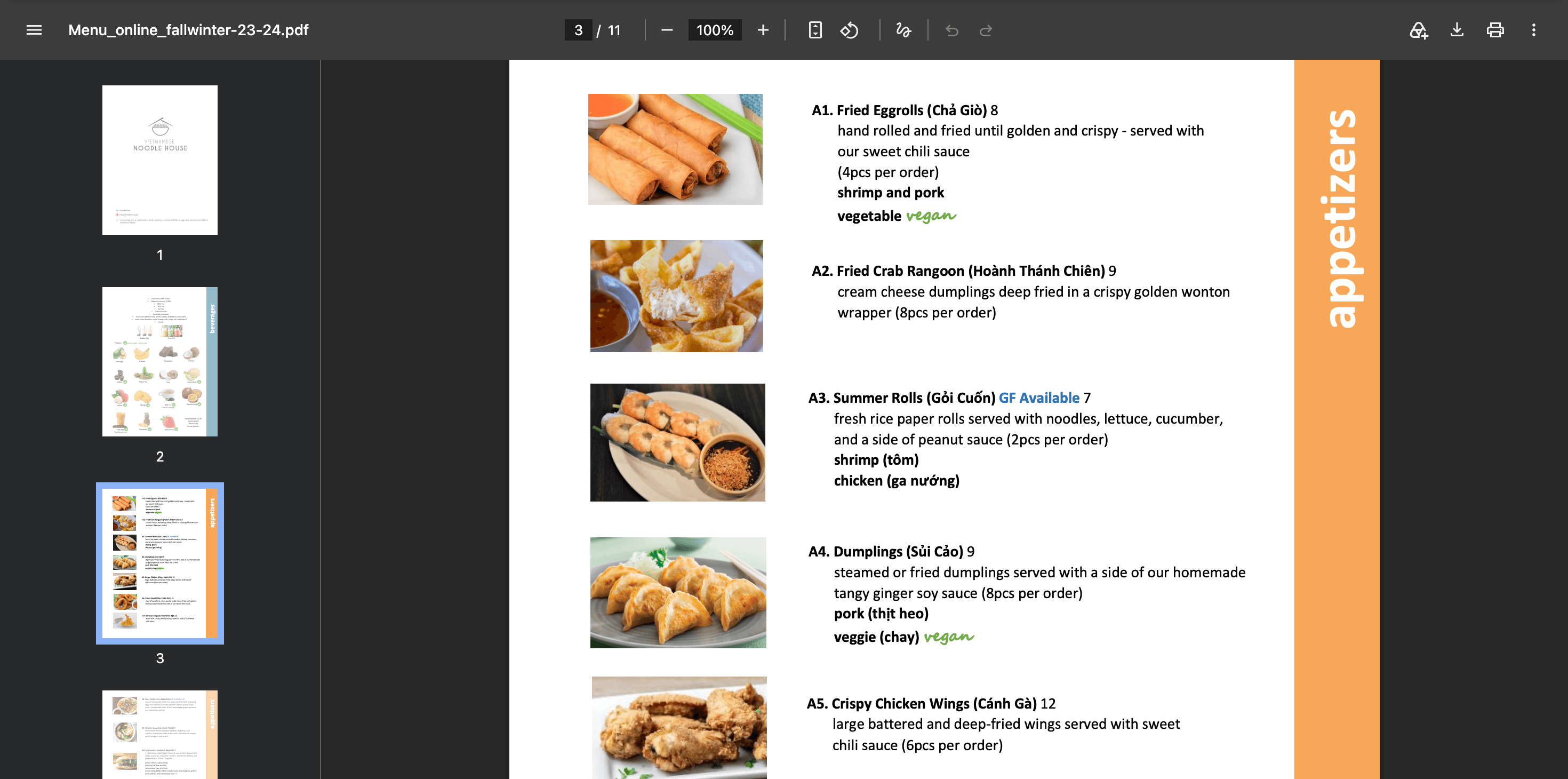Click the 'GF Available' blue text
1568x779 pixels.
[1039, 398]
